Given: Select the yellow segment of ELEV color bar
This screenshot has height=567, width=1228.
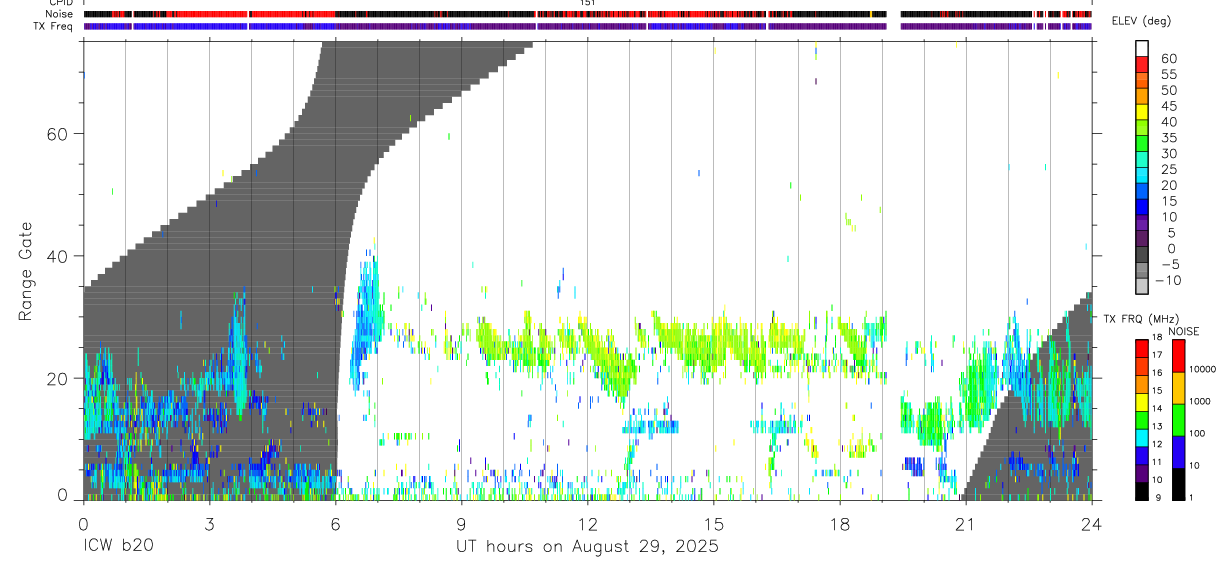Looking at the screenshot, I should [1142, 110].
